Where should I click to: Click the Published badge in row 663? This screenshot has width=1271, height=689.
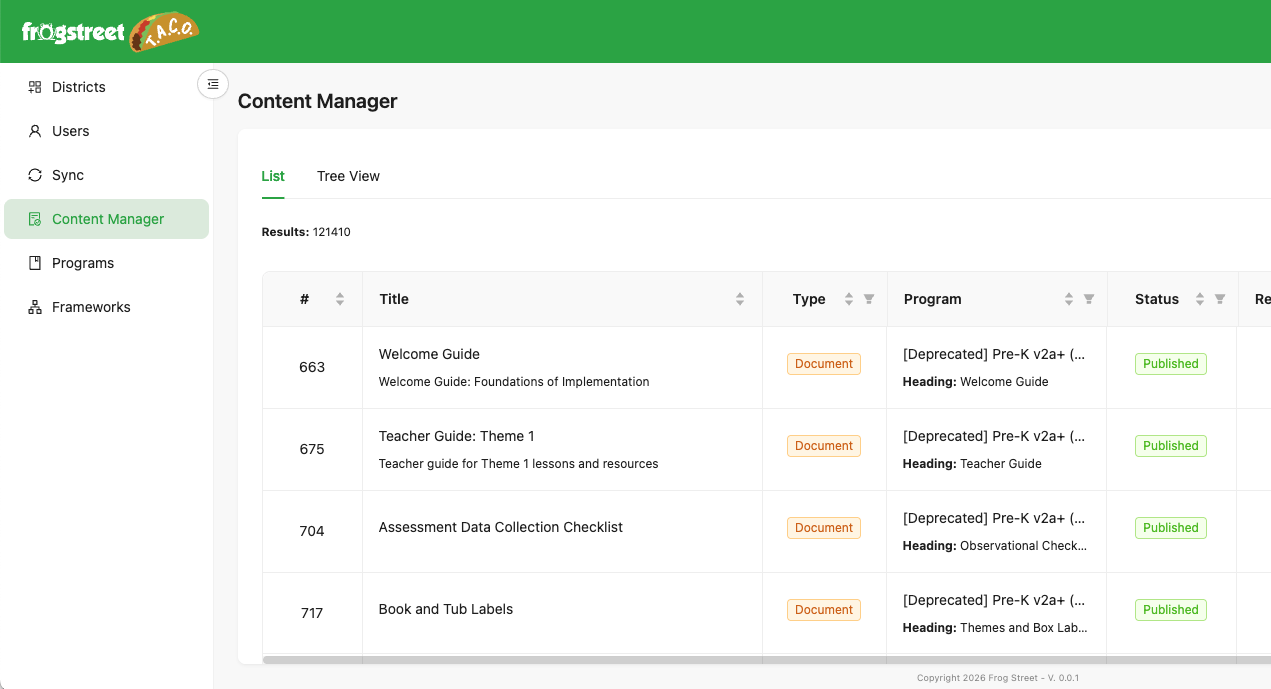point(1171,364)
